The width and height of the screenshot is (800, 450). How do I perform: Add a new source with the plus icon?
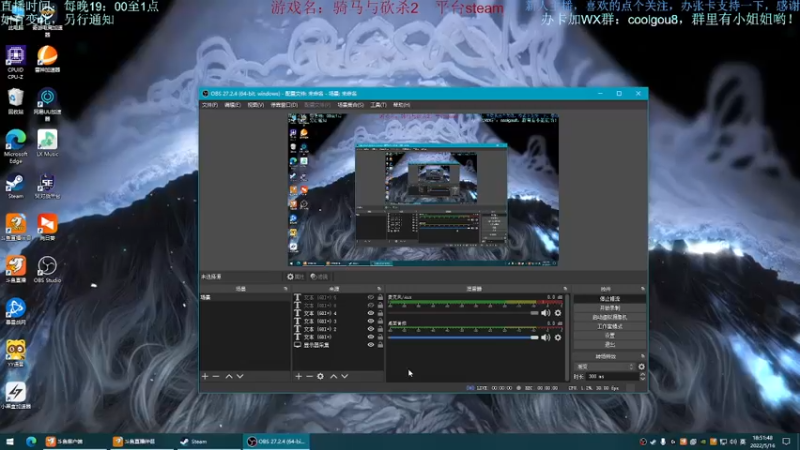point(298,376)
